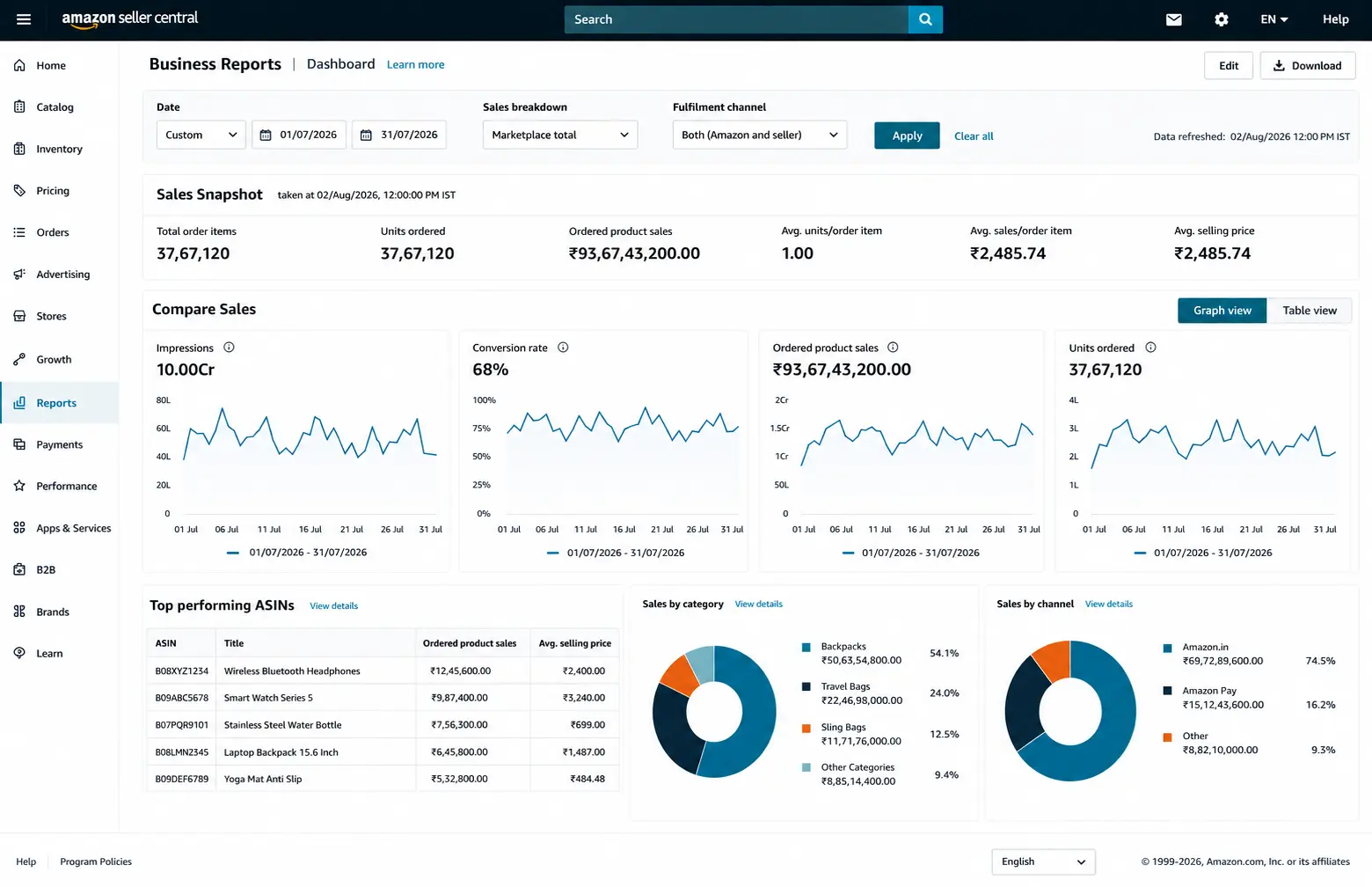Image resolution: width=1372 pixels, height=887 pixels.
Task: Open the English language selector in footer
Action: pyautogui.click(x=1043, y=861)
